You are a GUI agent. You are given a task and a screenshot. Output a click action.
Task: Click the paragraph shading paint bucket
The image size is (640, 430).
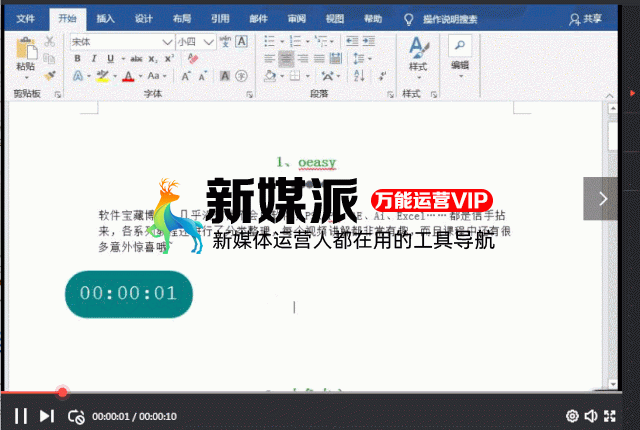point(270,76)
